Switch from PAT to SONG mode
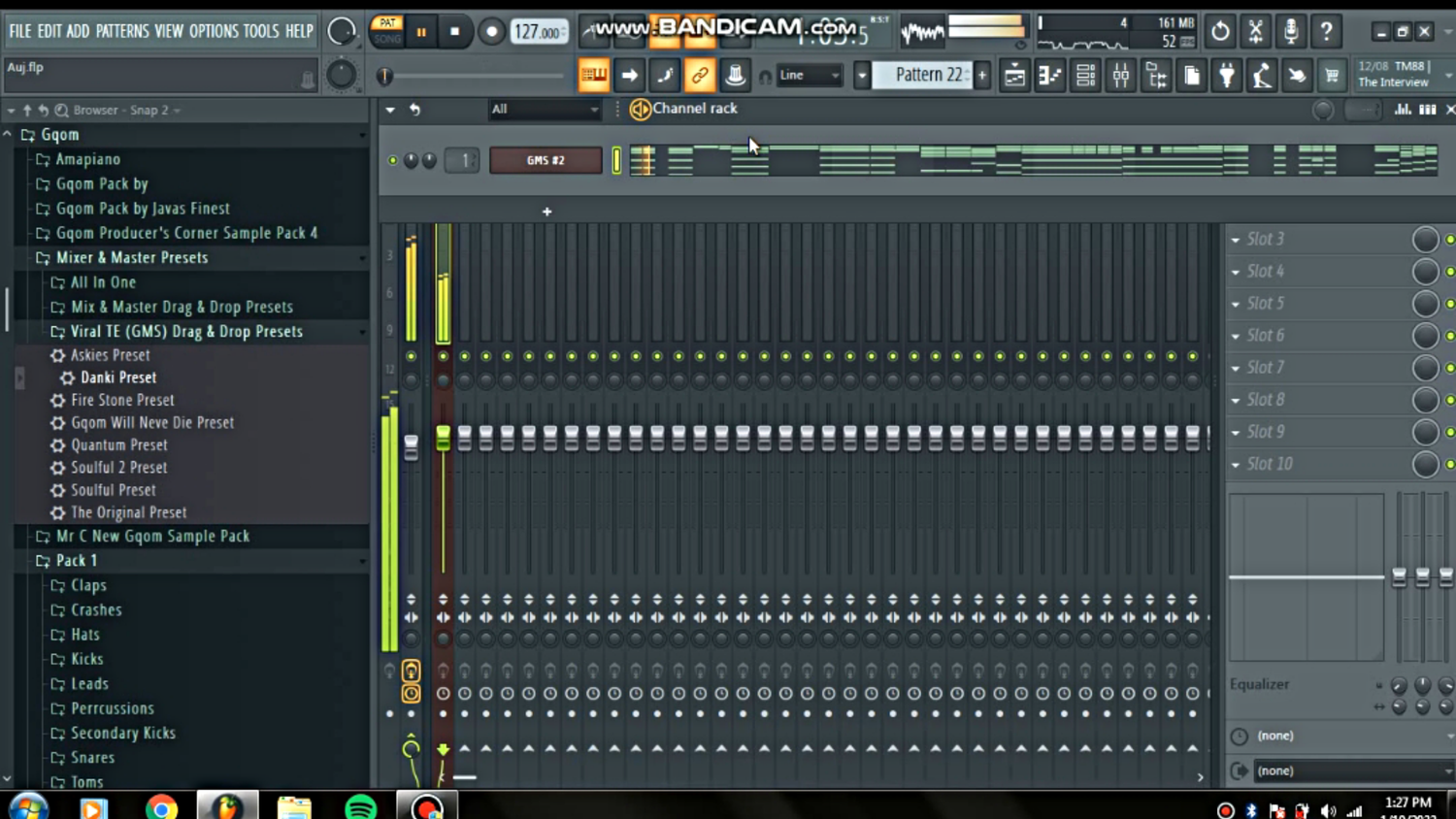 pos(387,41)
